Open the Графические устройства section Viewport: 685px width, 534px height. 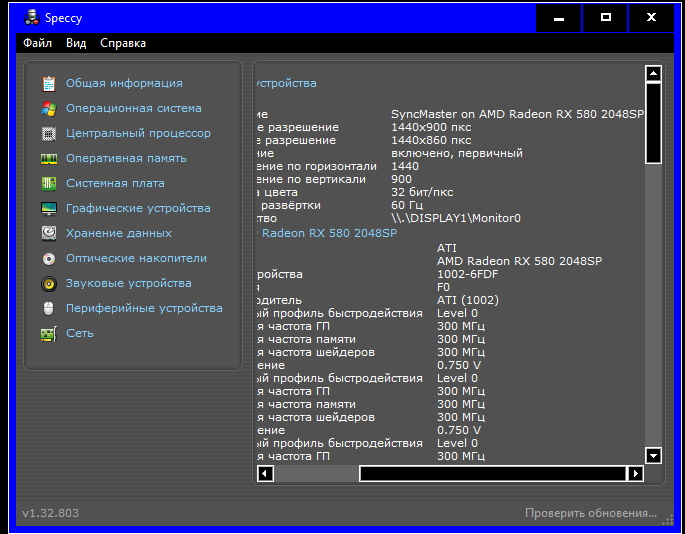(138, 209)
